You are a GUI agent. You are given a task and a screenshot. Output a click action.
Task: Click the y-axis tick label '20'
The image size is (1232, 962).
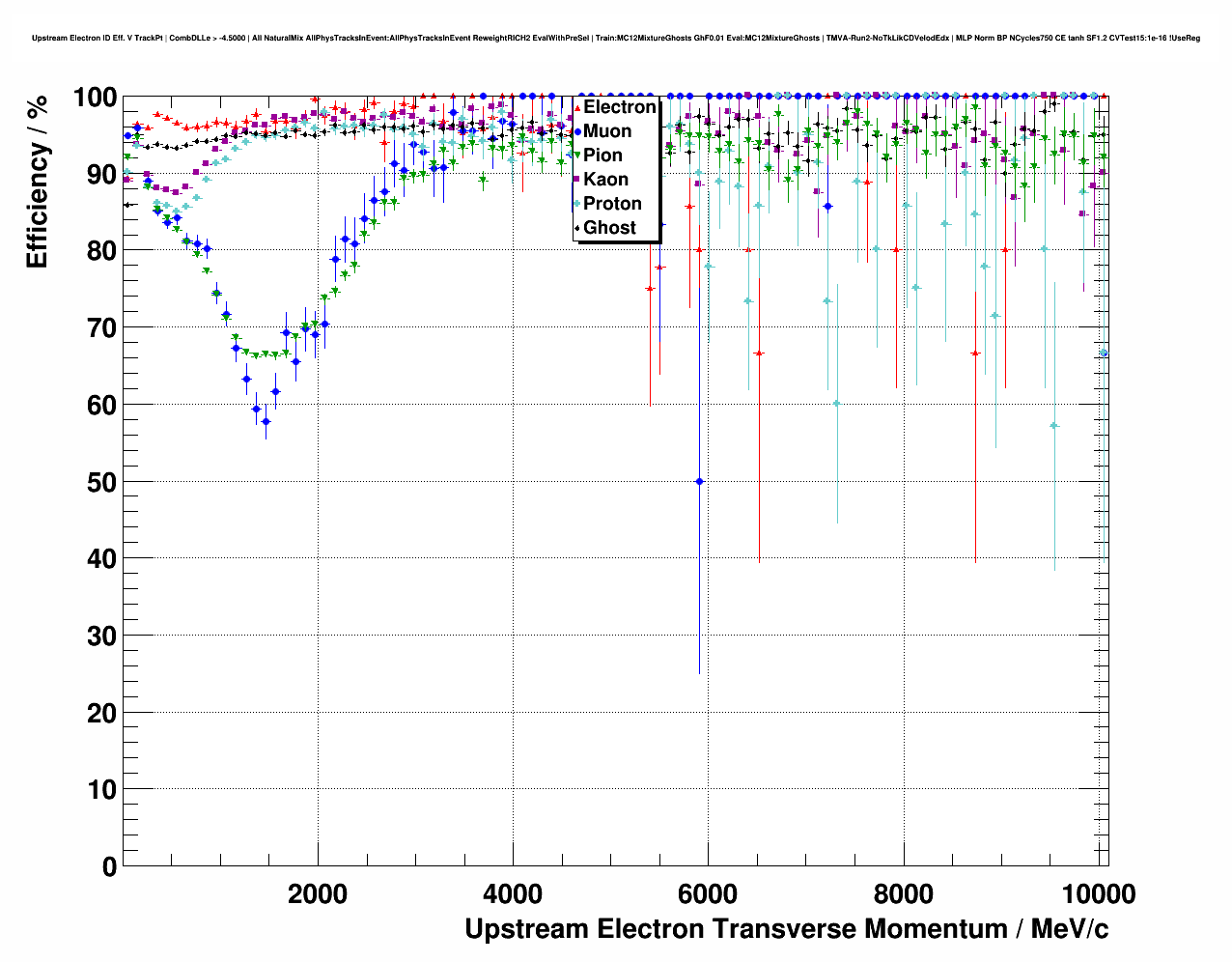click(102, 713)
